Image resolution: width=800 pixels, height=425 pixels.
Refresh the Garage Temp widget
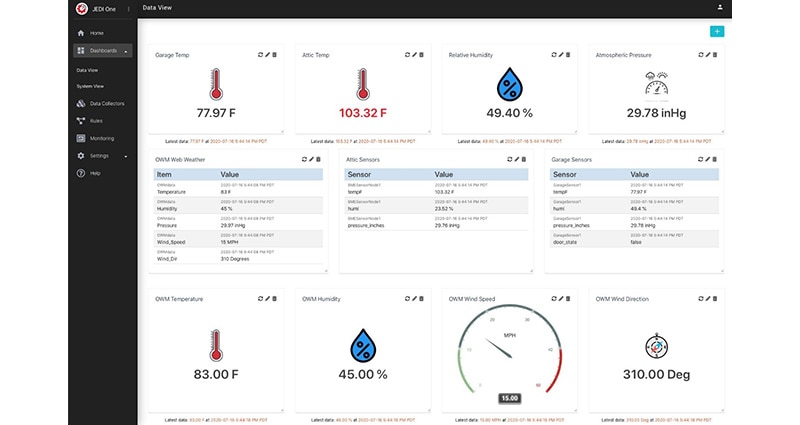pyautogui.click(x=260, y=55)
